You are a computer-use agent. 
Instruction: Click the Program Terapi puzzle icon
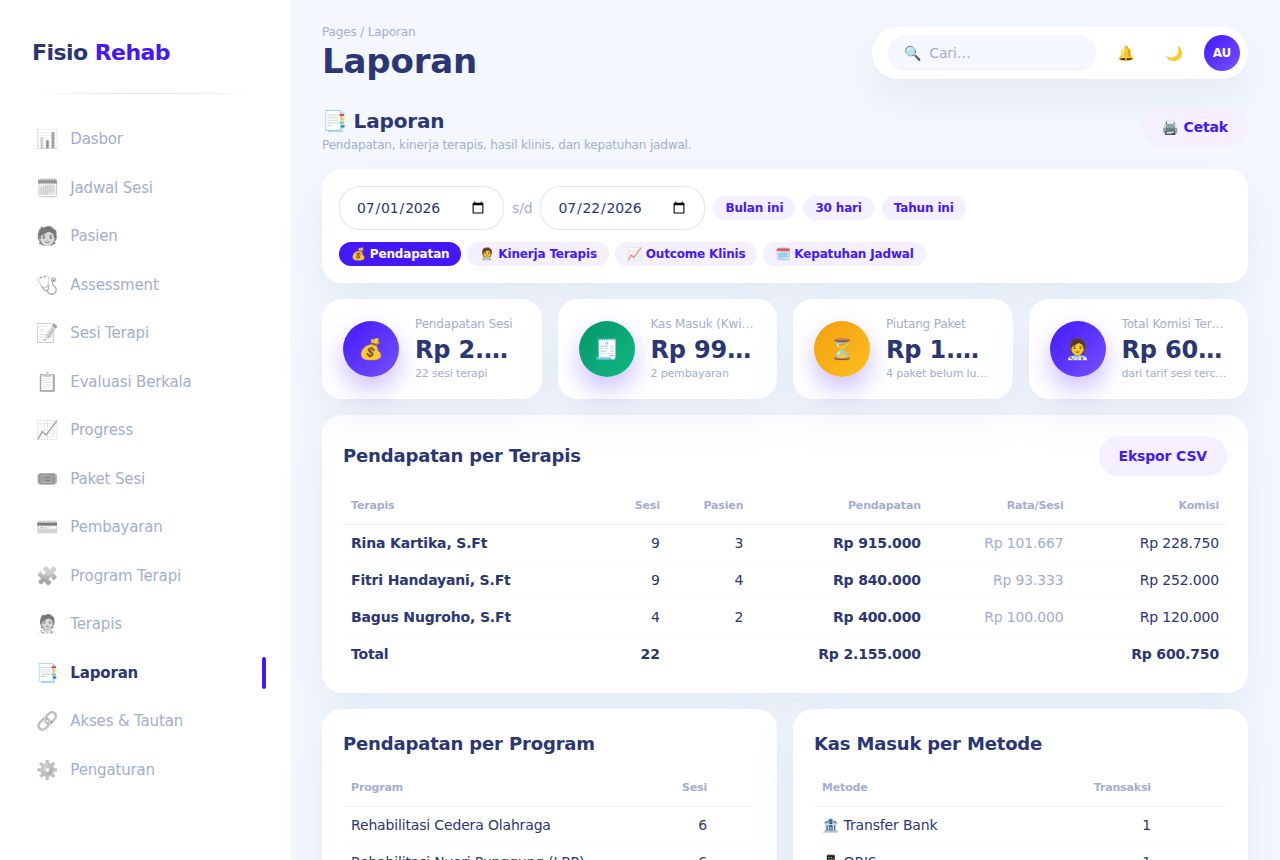tap(47, 575)
